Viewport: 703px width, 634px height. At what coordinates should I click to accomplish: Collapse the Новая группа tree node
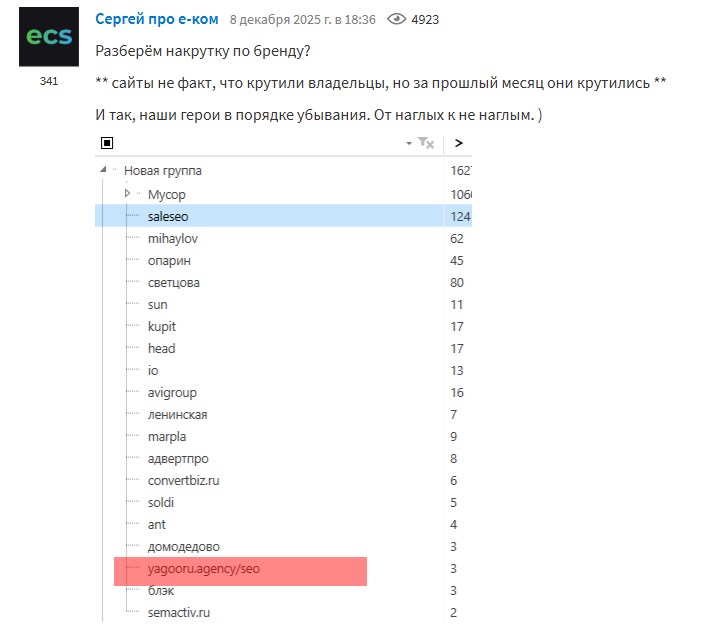[x=104, y=171]
